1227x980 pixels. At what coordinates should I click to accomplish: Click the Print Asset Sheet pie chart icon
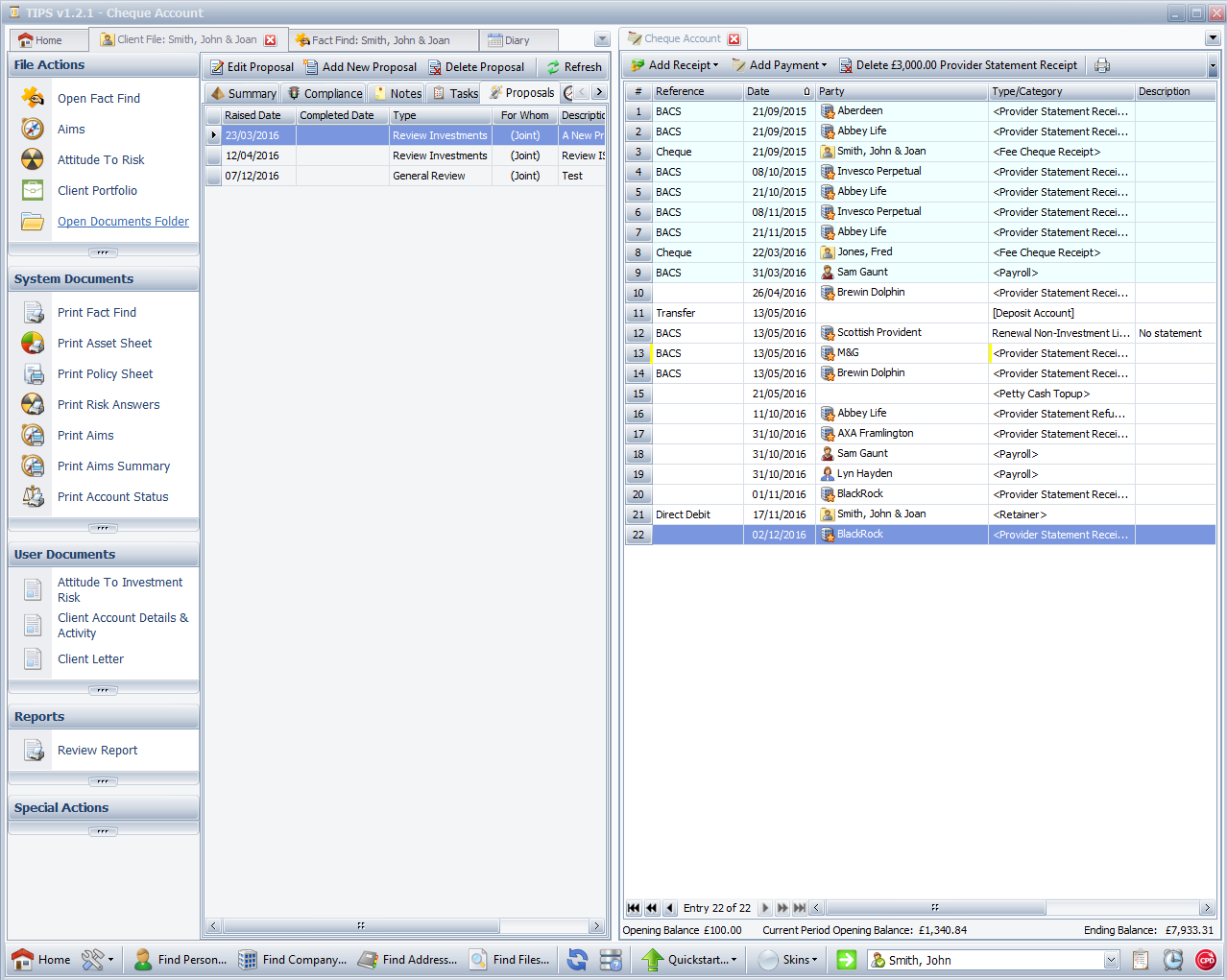(x=33, y=343)
